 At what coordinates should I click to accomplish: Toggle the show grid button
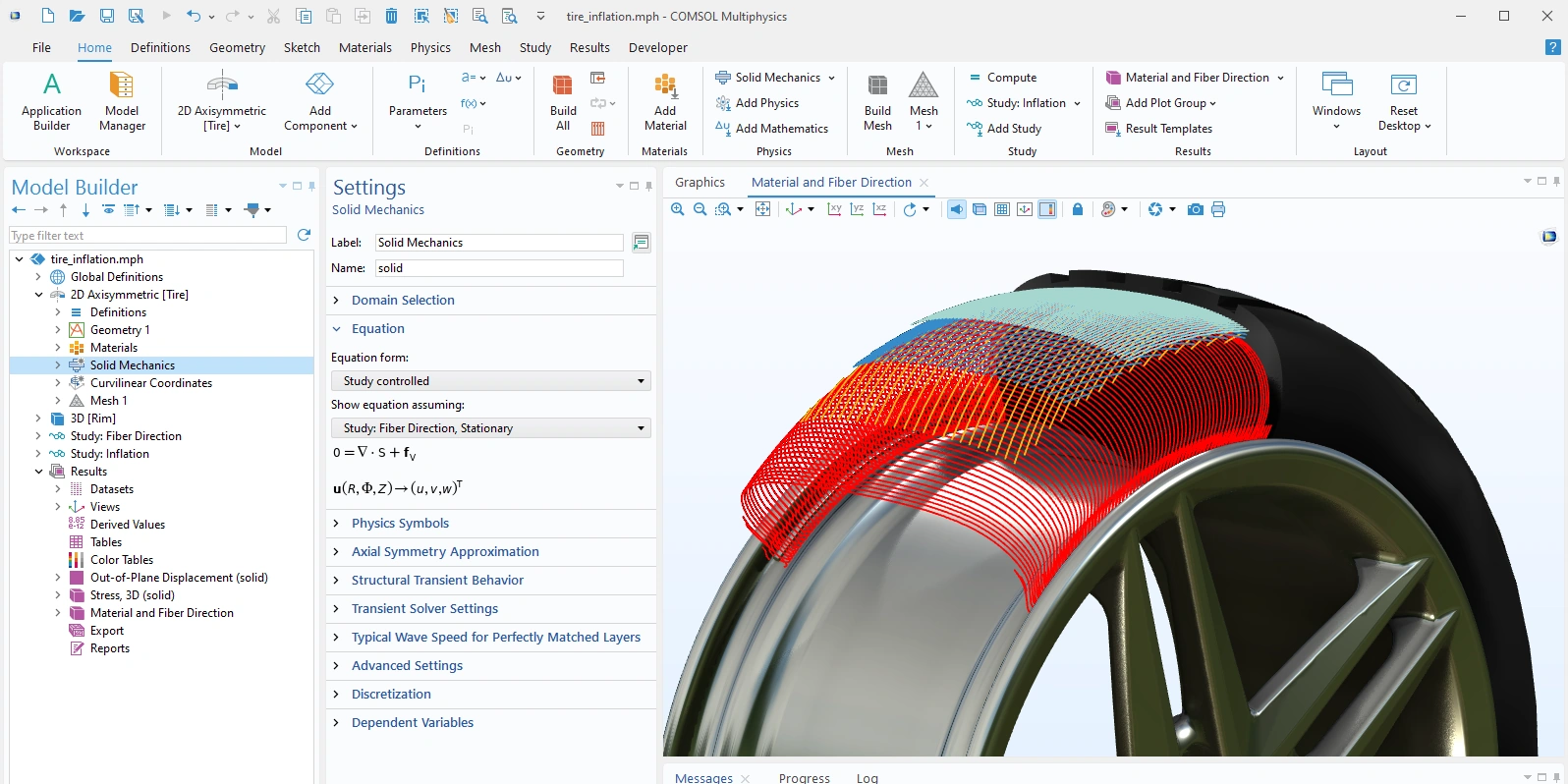point(1002,209)
